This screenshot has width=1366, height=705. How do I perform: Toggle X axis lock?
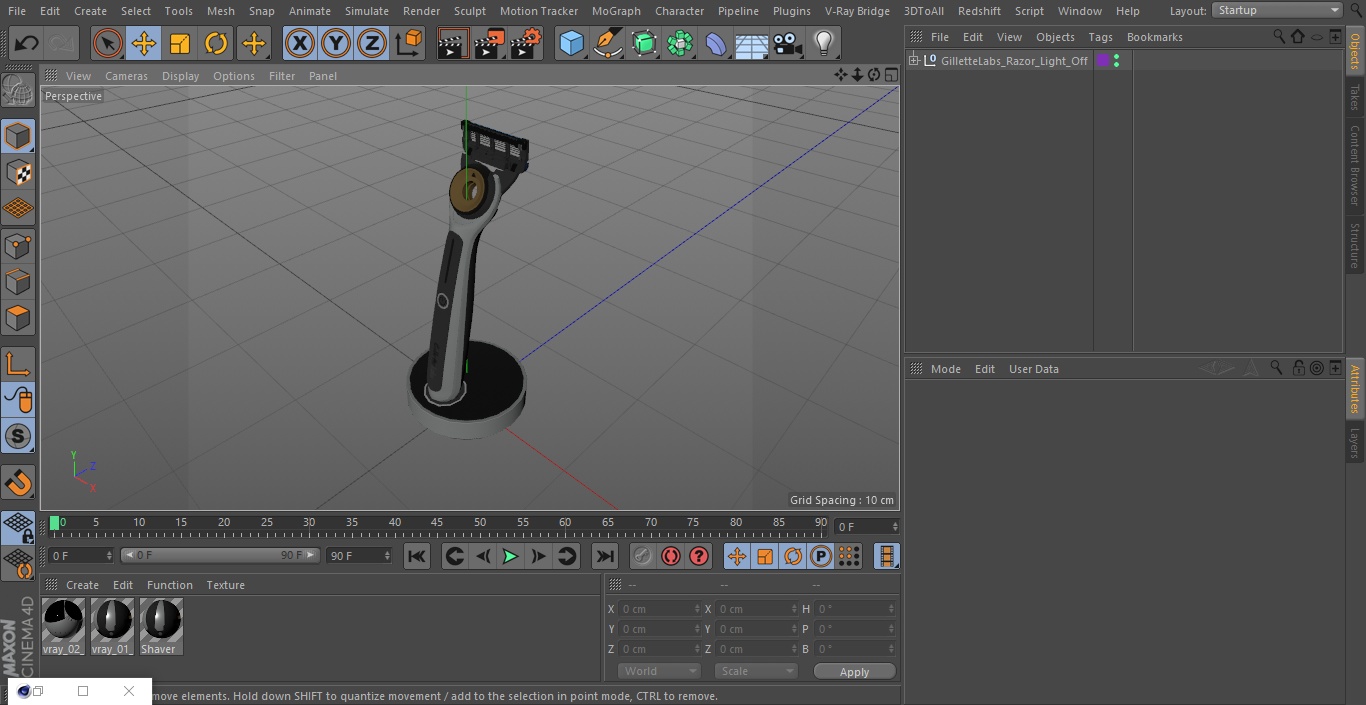(299, 43)
